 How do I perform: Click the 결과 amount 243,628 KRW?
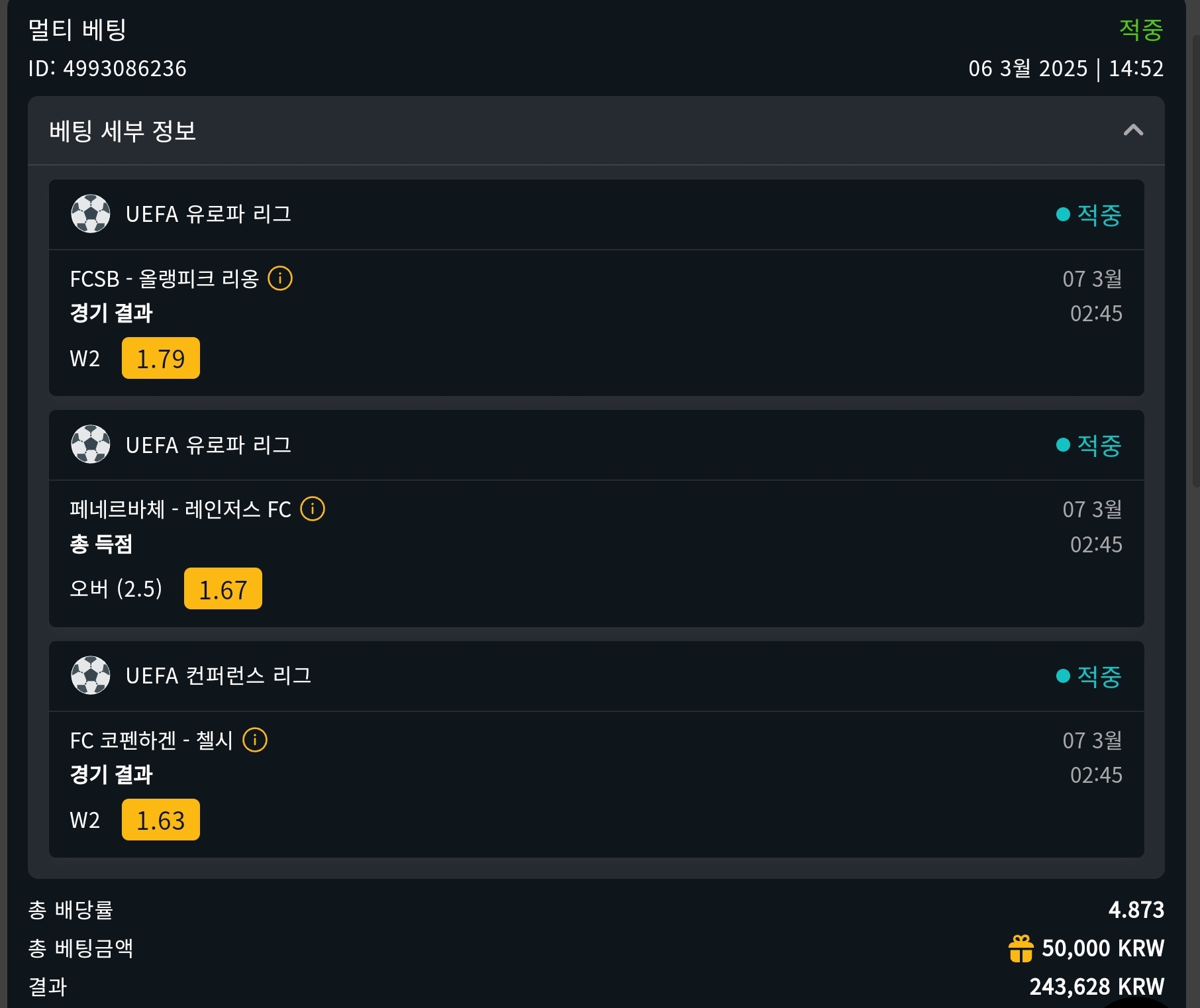click(1096, 986)
